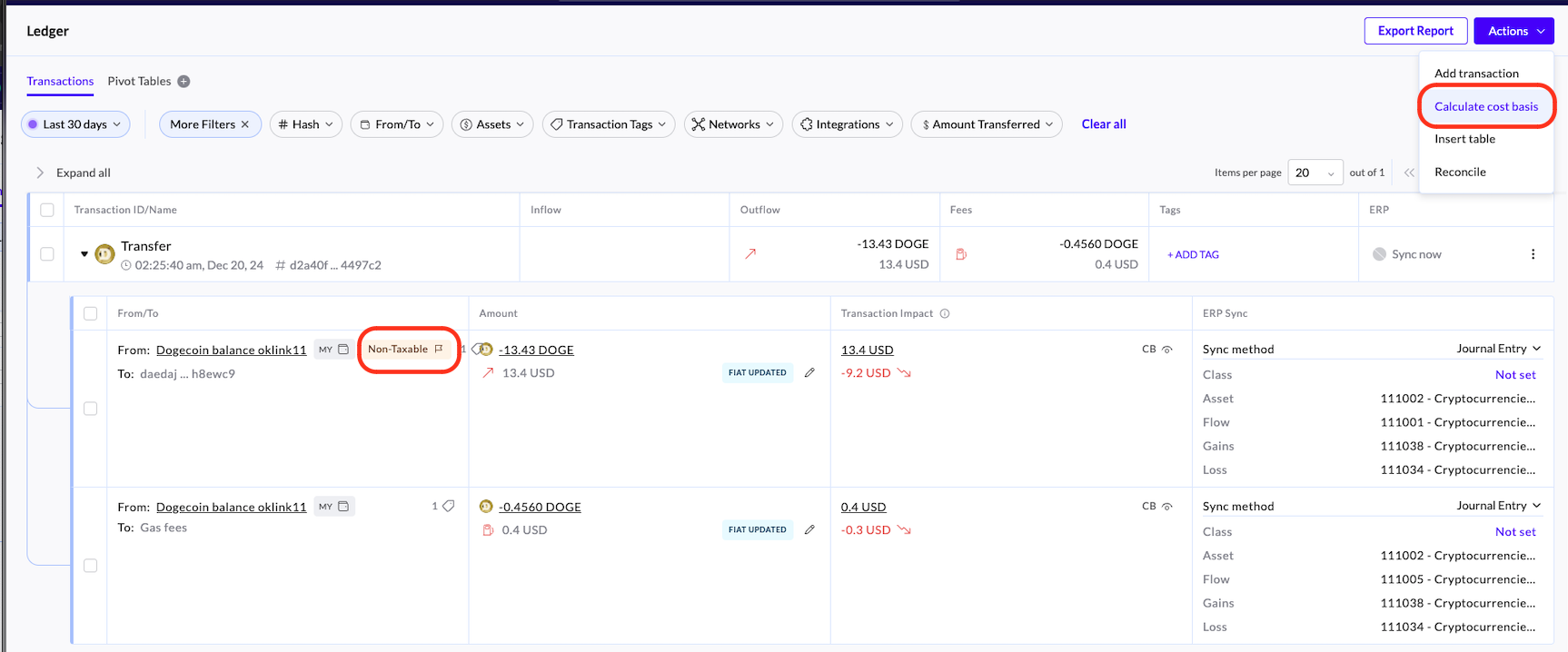Viewport: 1568px width, 652px height.
Task: Open the Networks filter dropdown
Action: (733, 124)
